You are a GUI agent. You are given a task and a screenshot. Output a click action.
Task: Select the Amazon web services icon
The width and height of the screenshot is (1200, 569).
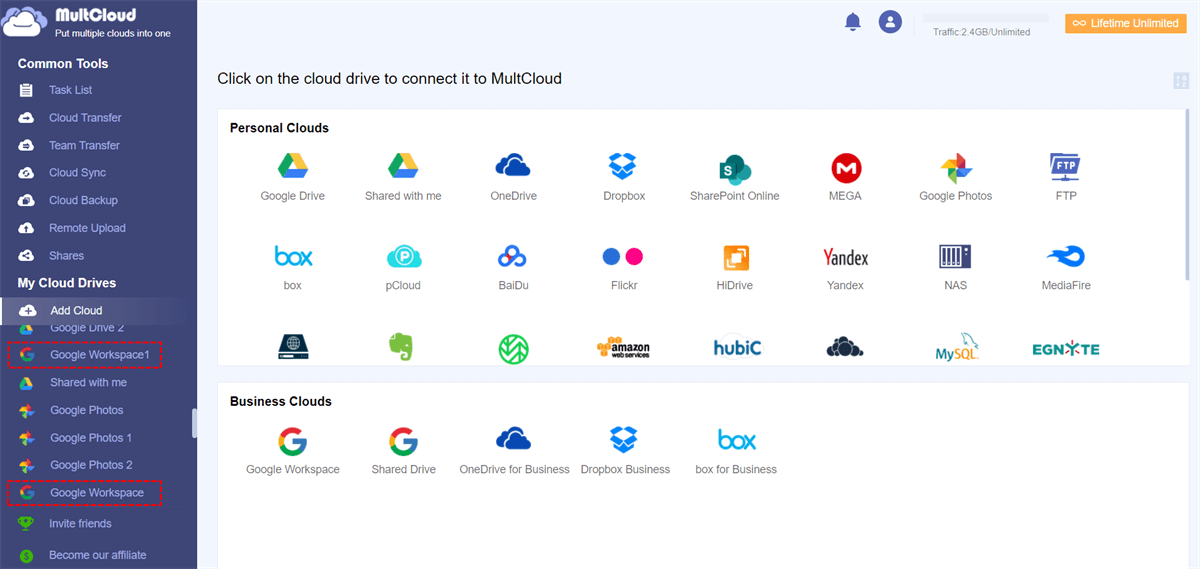pyautogui.click(x=624, y=347)
